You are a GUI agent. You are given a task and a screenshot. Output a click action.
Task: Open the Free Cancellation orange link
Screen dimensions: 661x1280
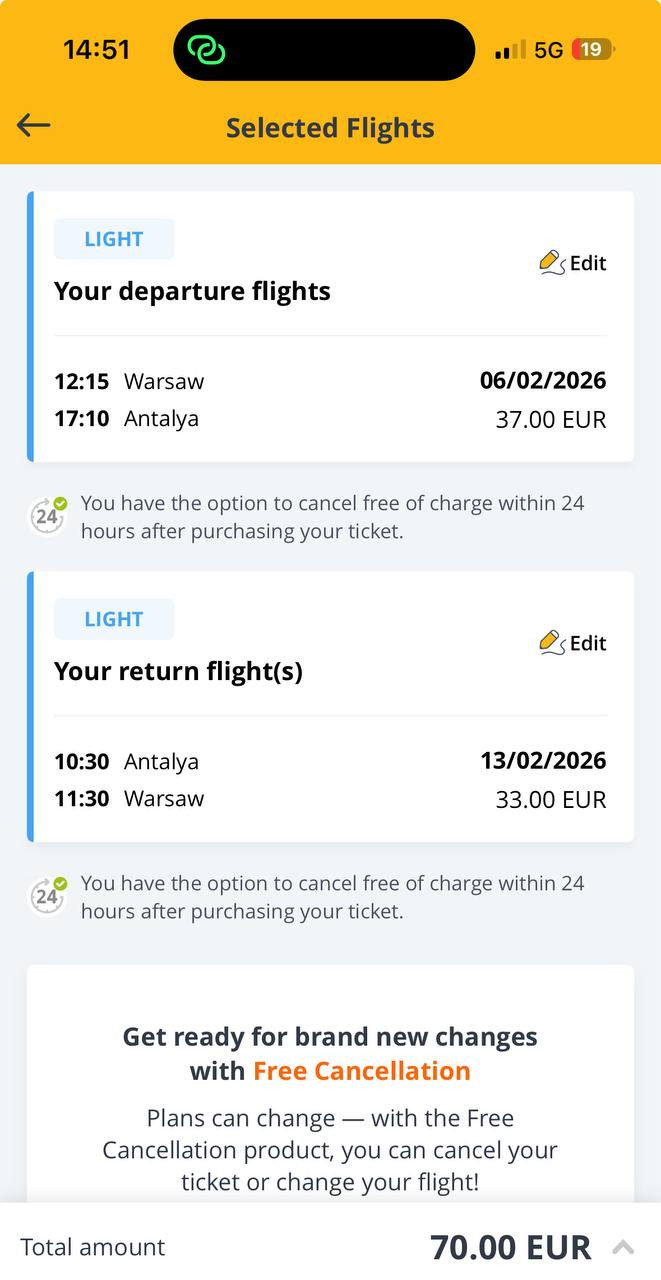click(x=361, y=1071)
